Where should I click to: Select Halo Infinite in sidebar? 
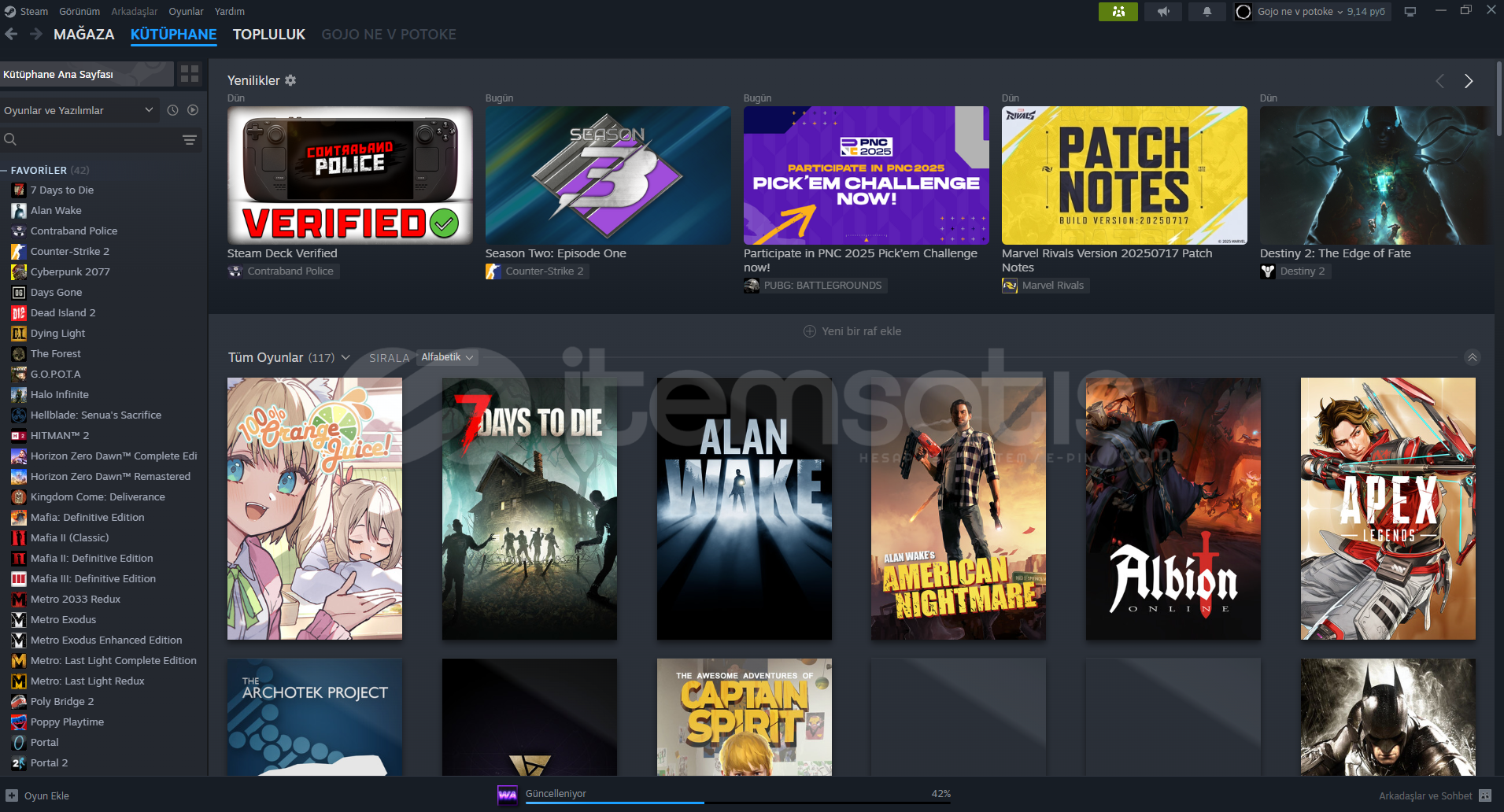(x=102, y=395)
